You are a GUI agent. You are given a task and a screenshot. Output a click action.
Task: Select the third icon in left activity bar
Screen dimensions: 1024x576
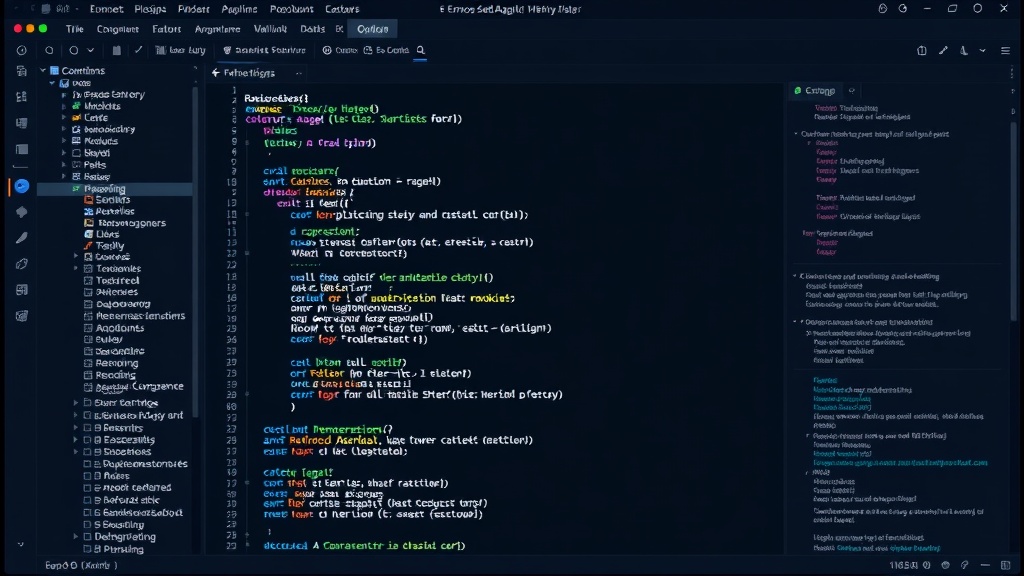(x=22, y=123)
